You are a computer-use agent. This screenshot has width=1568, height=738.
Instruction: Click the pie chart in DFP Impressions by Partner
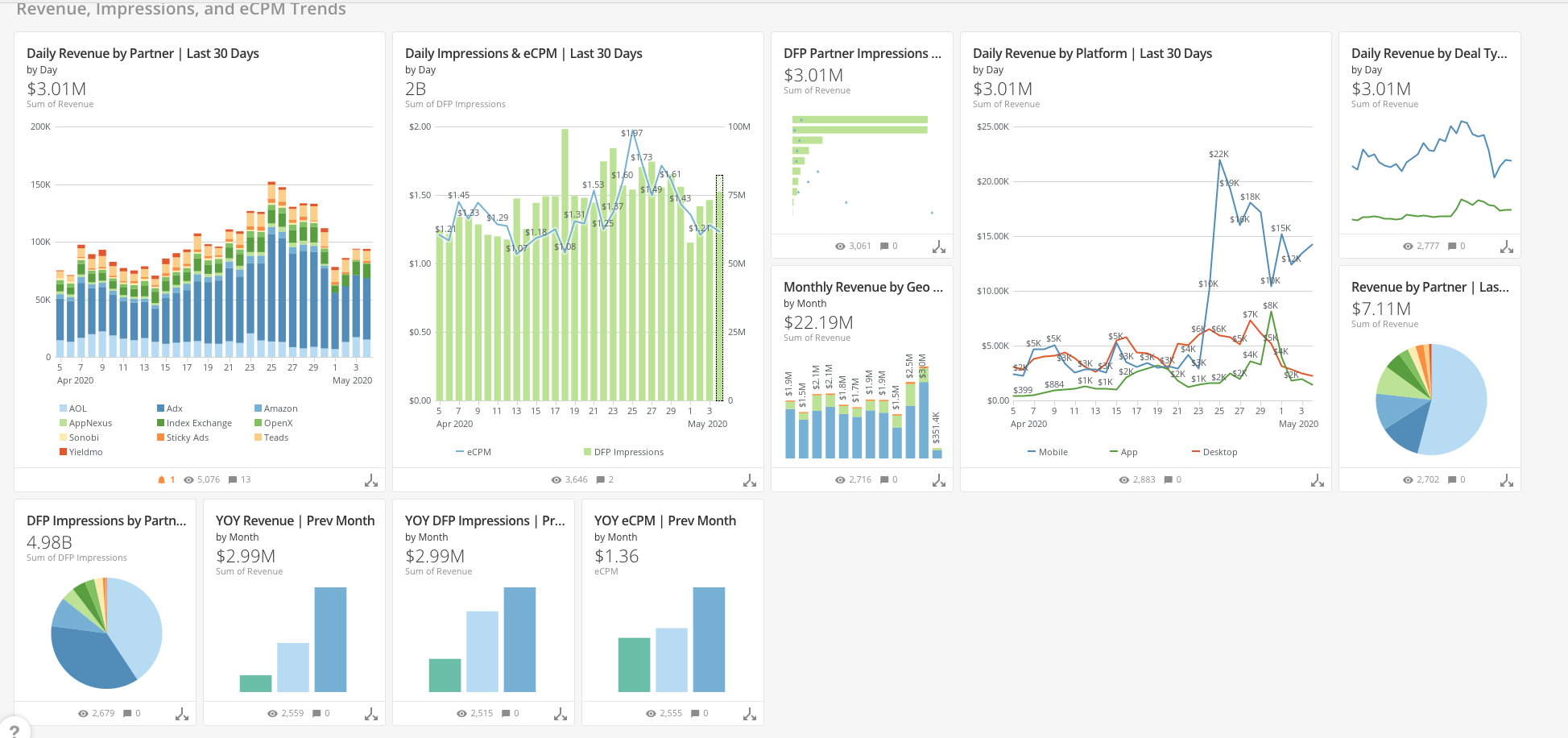pos(106,633)
